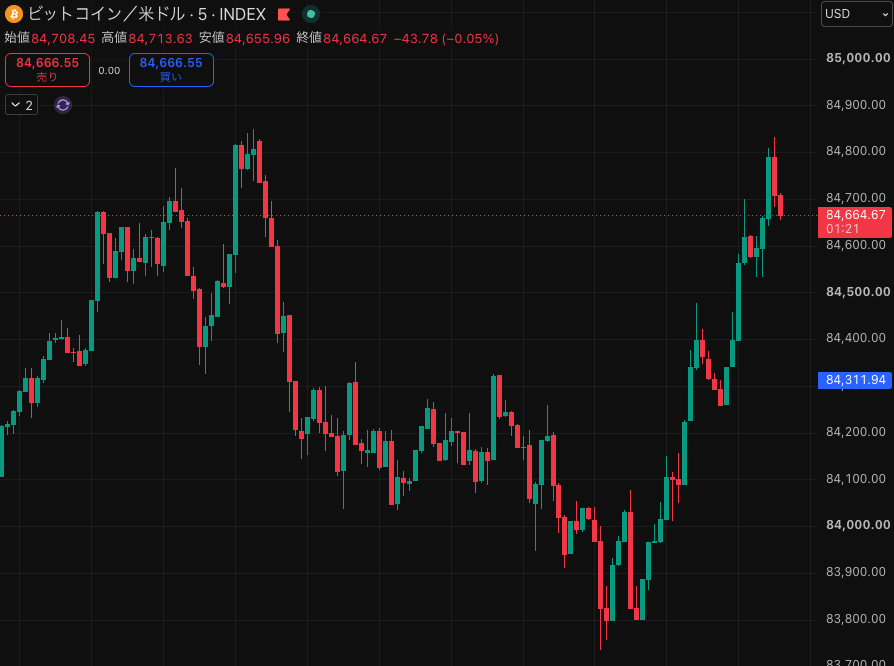Click the 85,000.00 price axis label
The image size is (894, 666).
[858, 58]
